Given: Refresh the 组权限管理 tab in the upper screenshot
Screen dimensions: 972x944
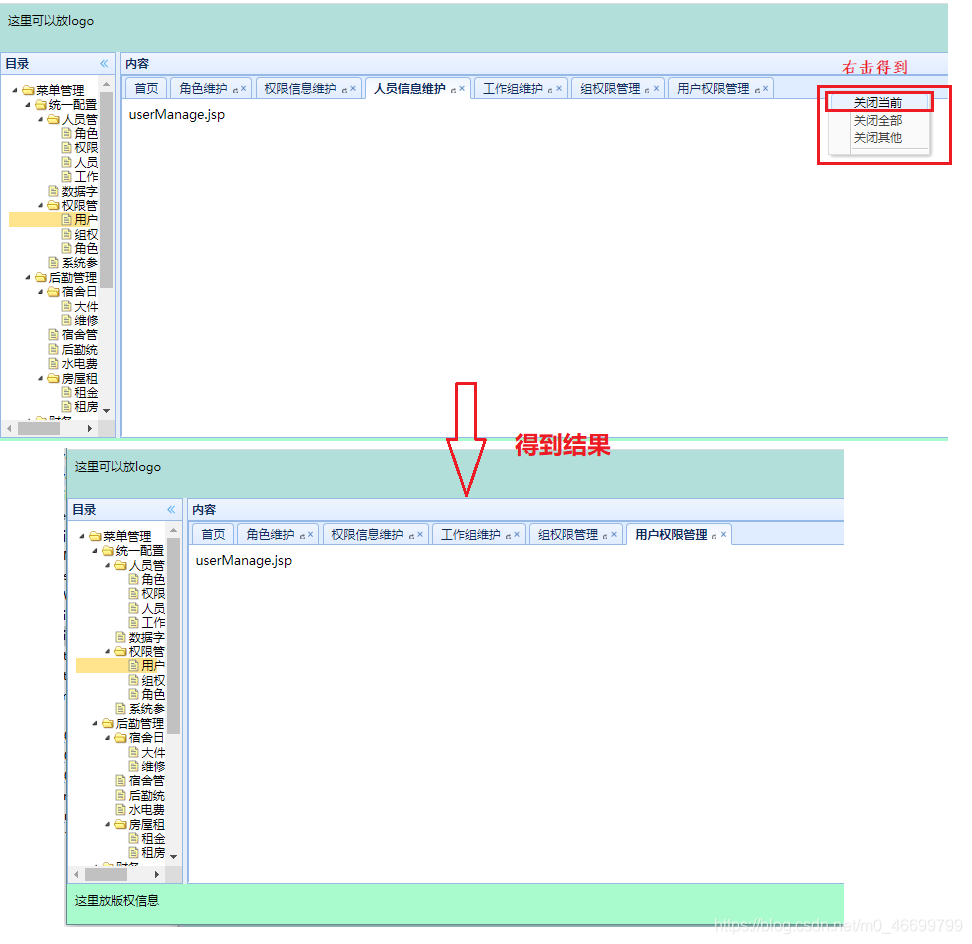Looking at the screenshot, I should coord(648,90).
